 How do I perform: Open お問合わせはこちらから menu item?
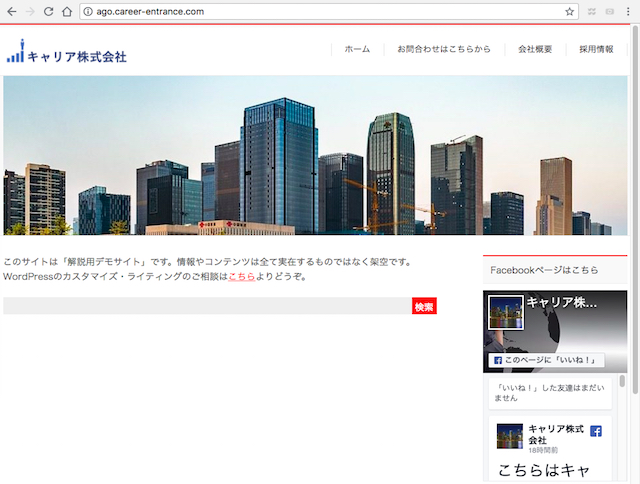[444, 49]
